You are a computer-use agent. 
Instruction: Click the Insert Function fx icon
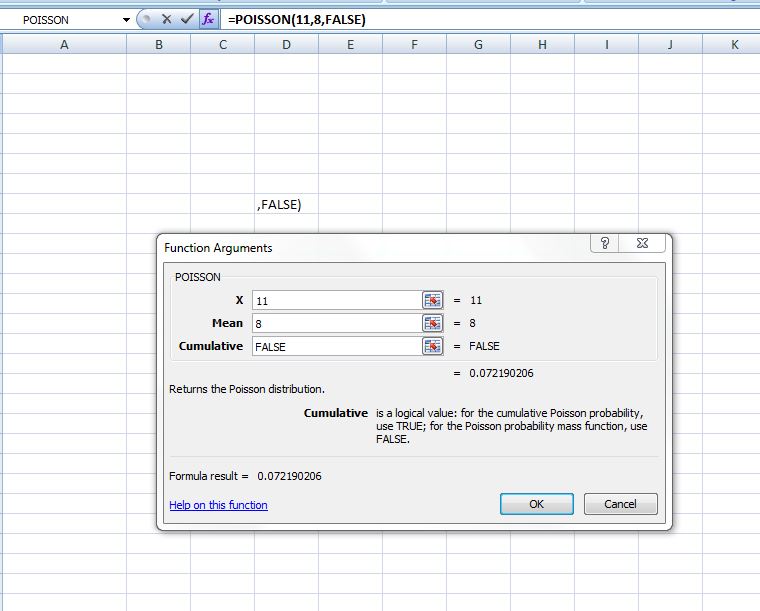point(208,19)
